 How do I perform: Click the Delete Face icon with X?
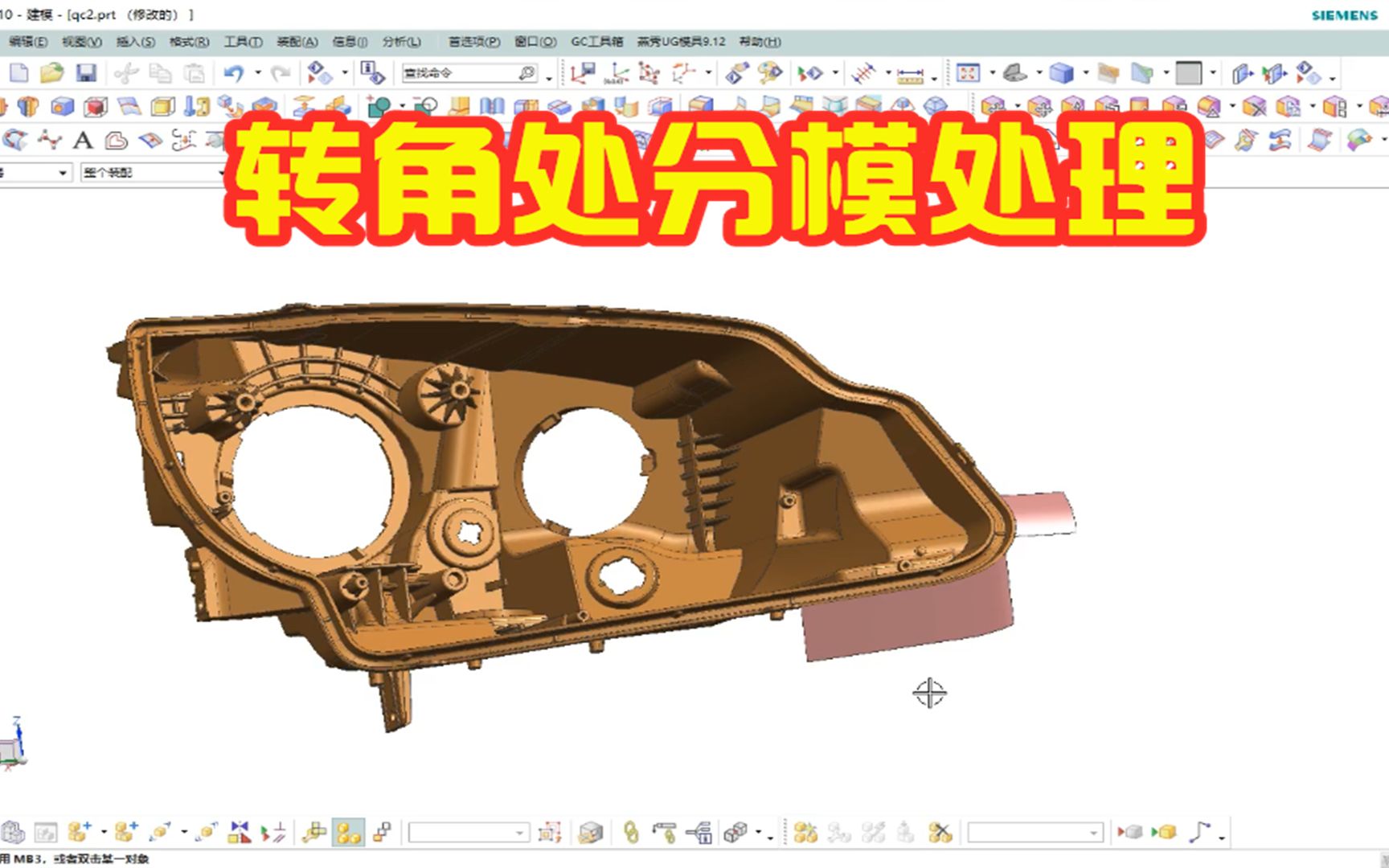pyautogui.click(x=1253, y=106)
